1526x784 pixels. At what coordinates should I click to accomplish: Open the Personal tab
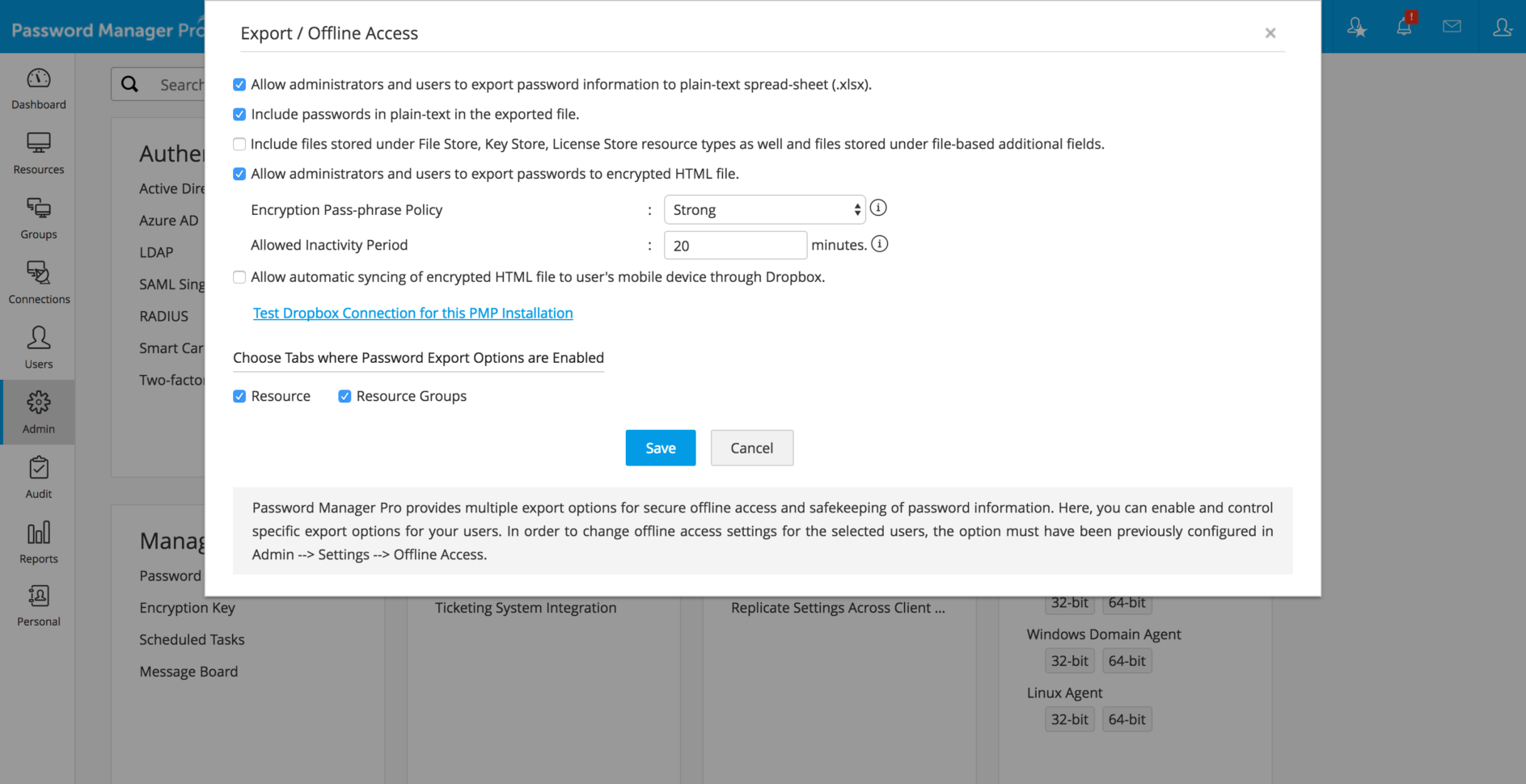38,604
